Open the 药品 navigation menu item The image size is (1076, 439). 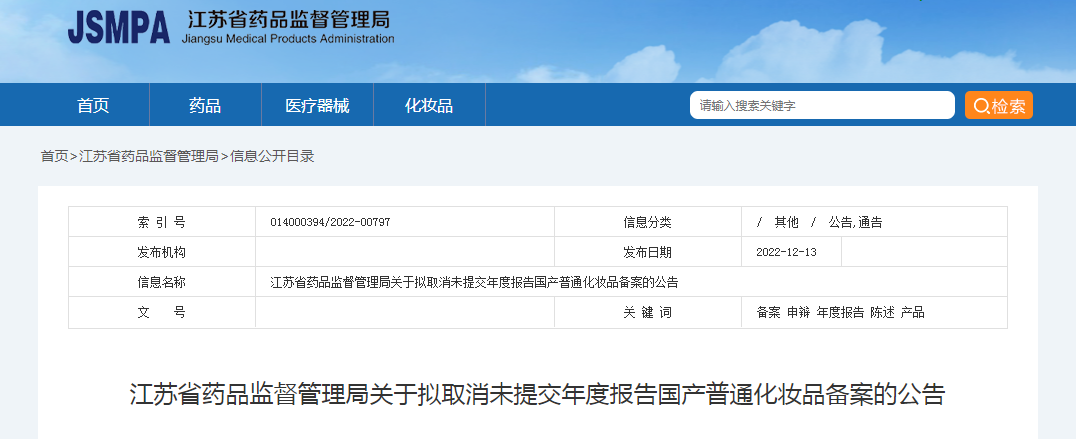205,106
